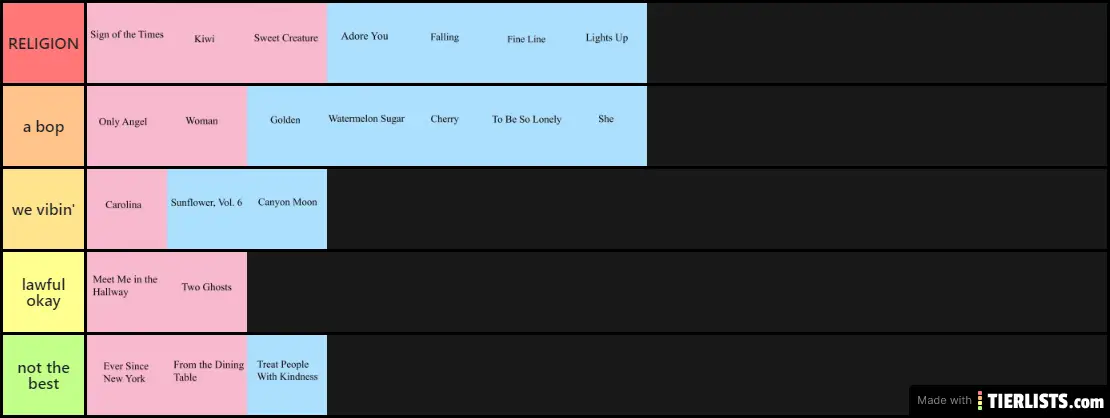Click the Sunflower, Vol. 6 tile

tap(206, 209)
